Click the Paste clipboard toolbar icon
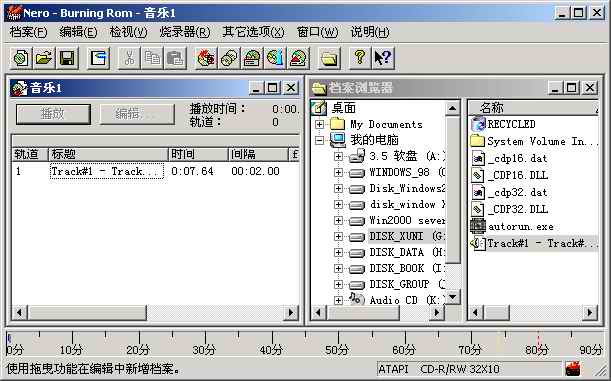 (175, 58)
